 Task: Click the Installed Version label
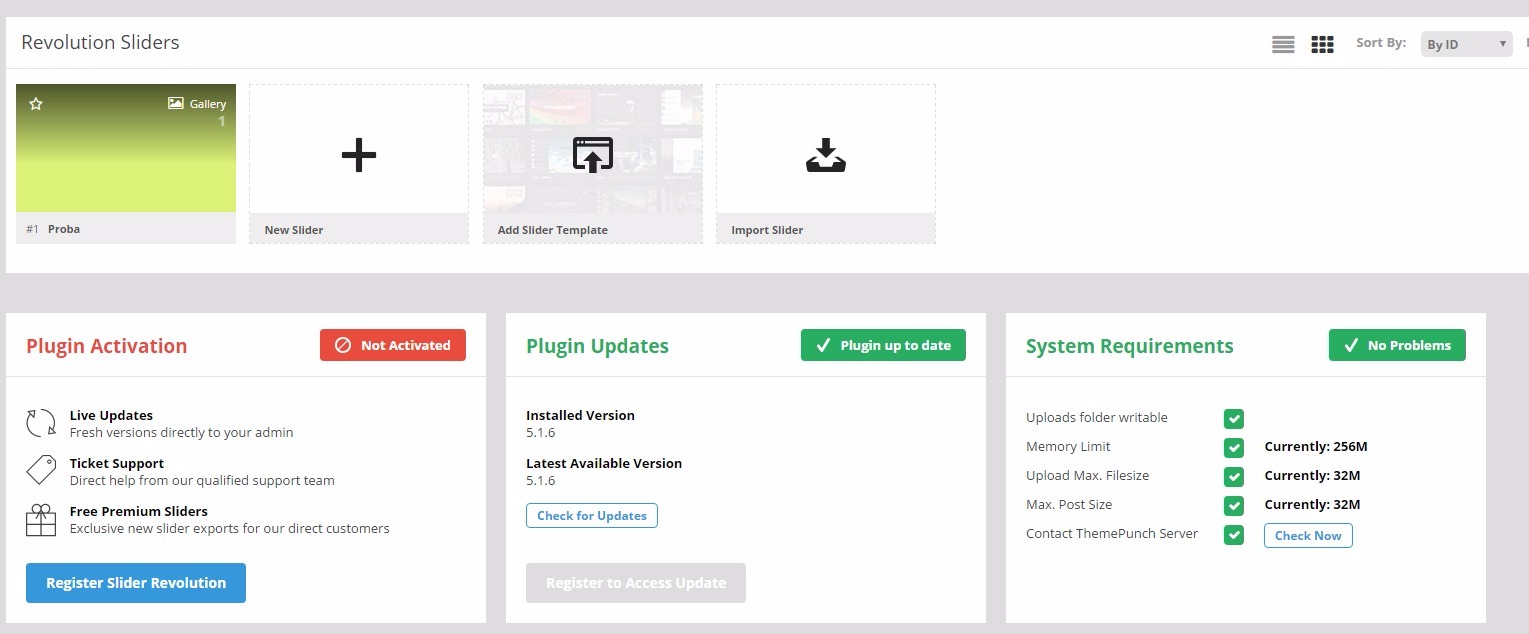pyautogui.click(x=580, y=415)
